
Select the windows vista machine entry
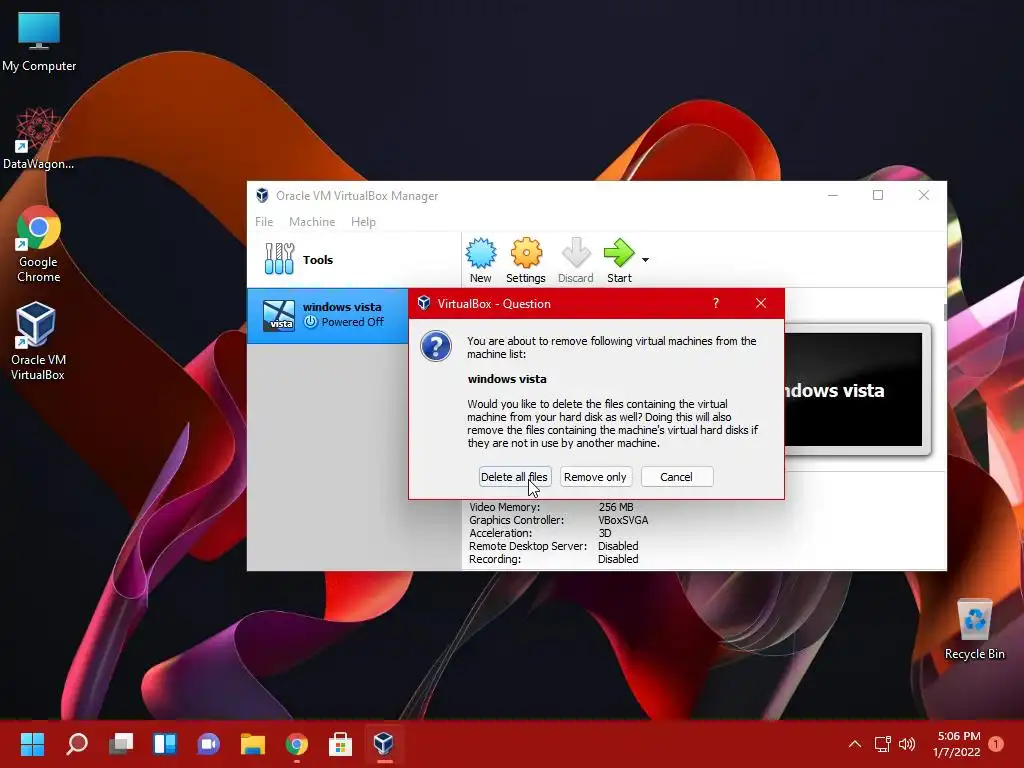tap(328, 315)
